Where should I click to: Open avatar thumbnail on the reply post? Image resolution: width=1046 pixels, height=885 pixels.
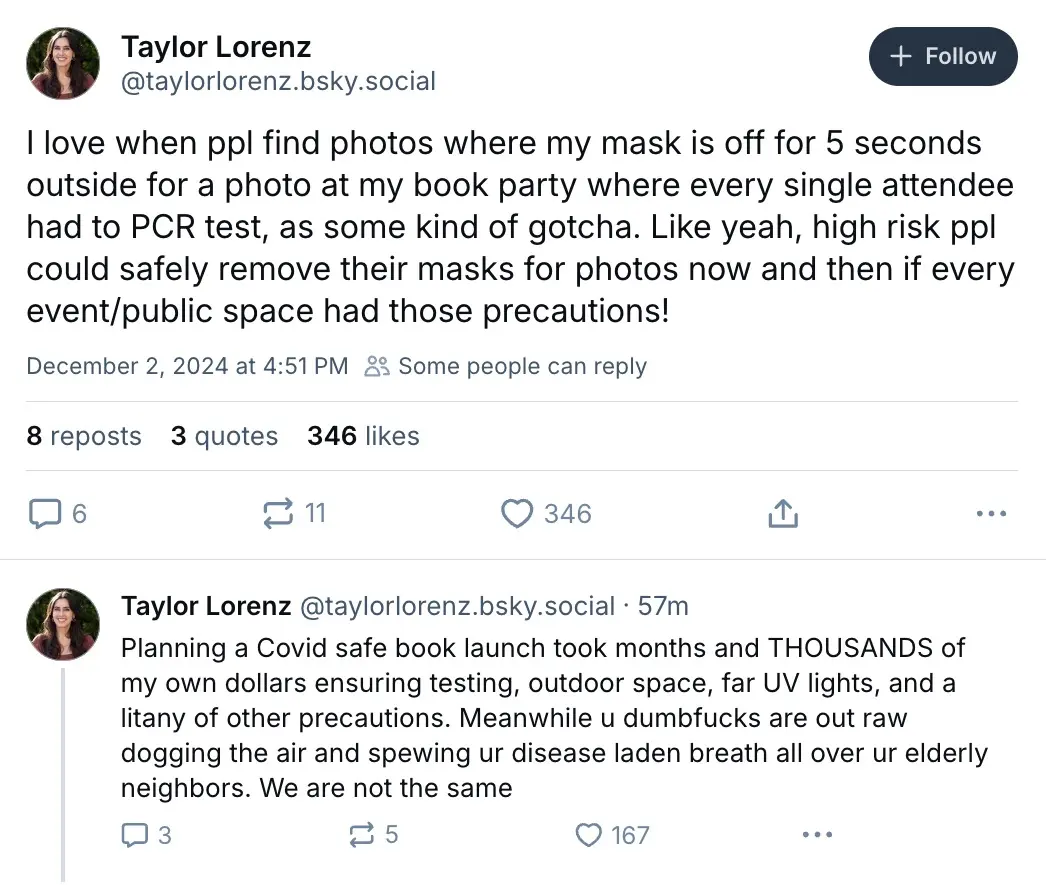click(63, 624)
